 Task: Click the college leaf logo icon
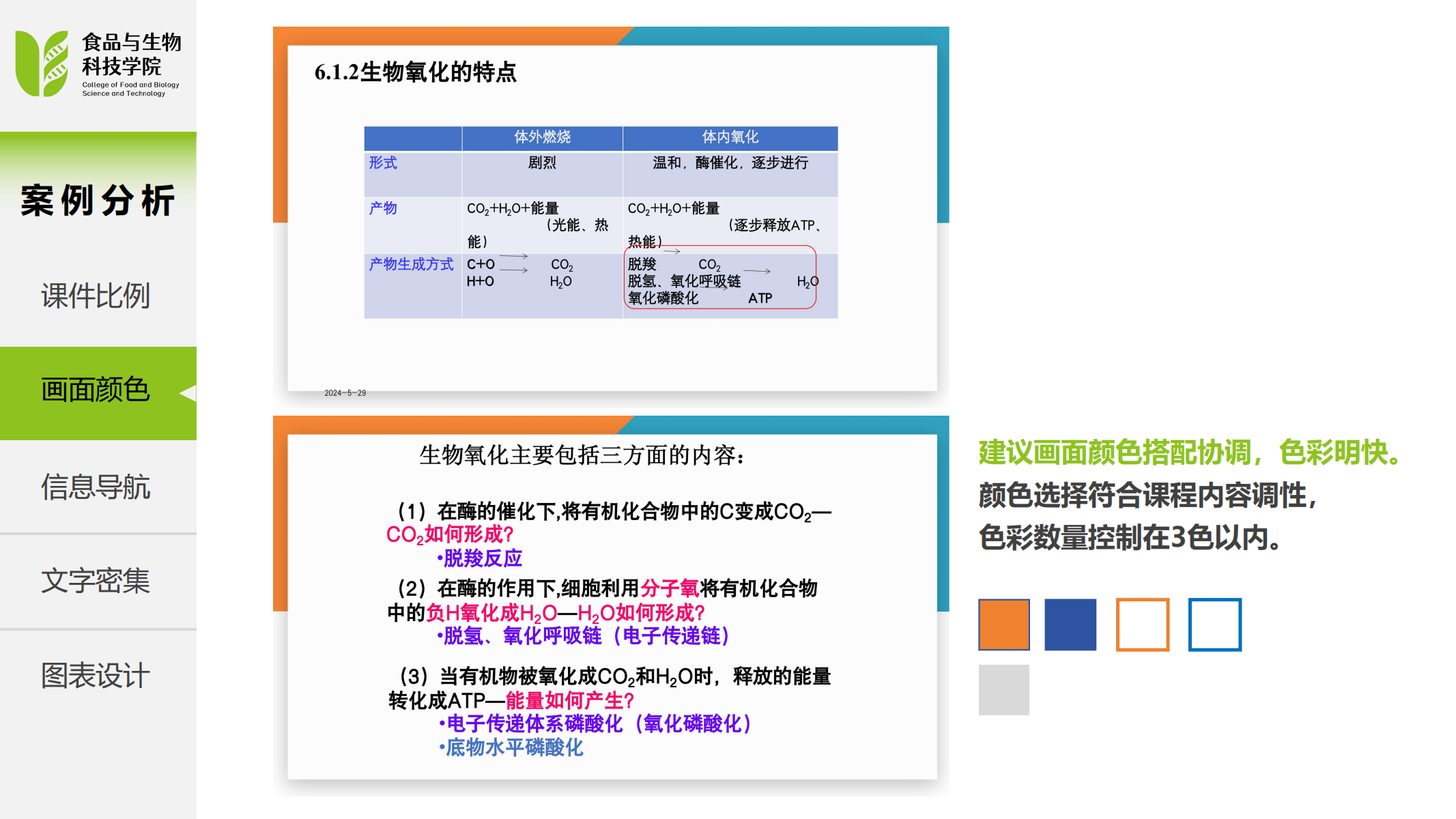pyautogui.click(x=42, y=63)
